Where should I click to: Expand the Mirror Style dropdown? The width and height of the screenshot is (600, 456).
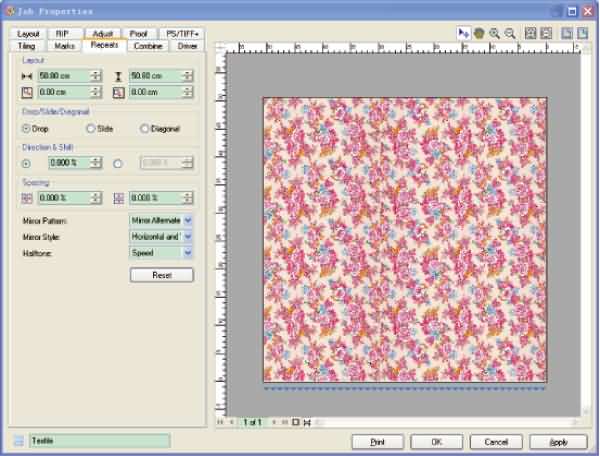(187, 236)
